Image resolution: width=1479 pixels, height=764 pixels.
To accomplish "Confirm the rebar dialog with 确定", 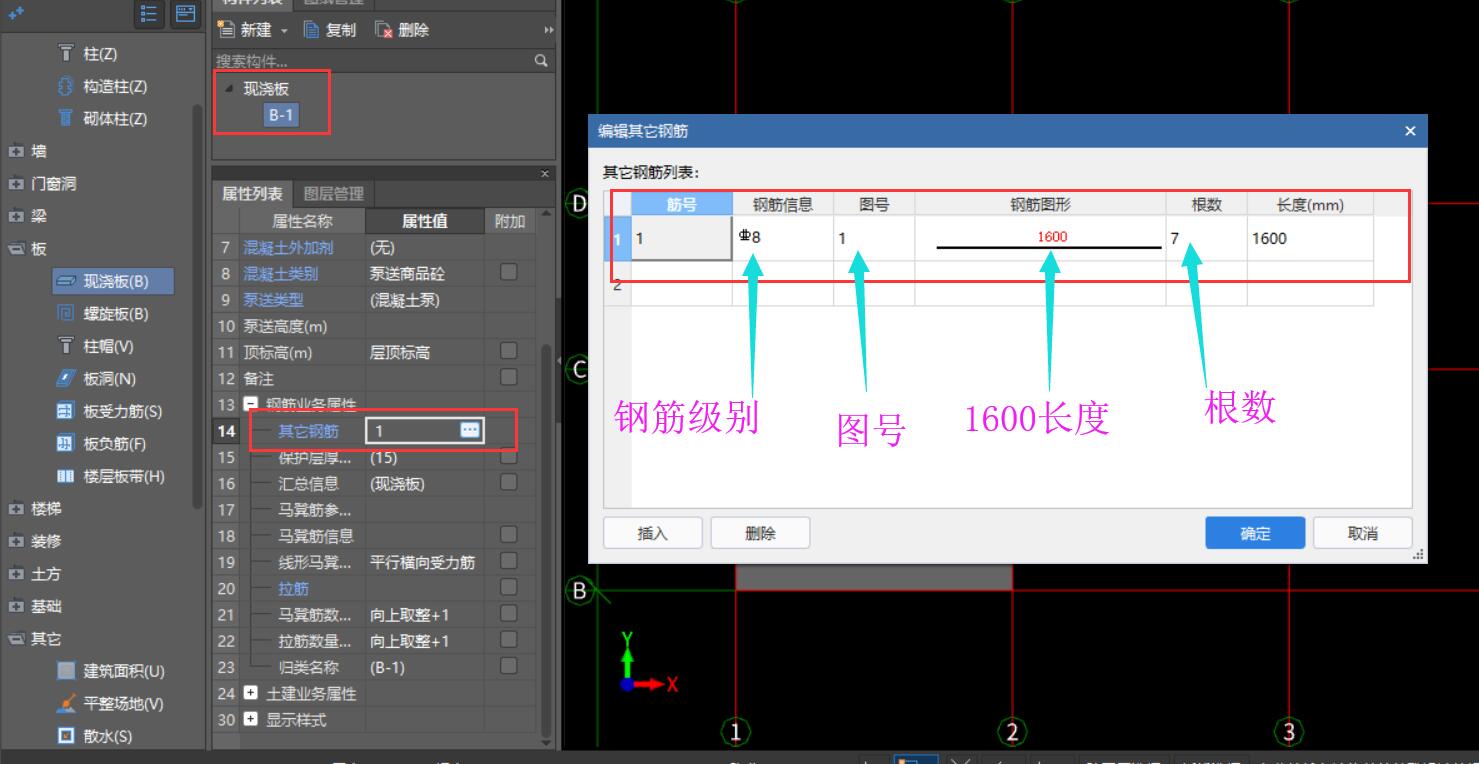I will (1255, 533).
